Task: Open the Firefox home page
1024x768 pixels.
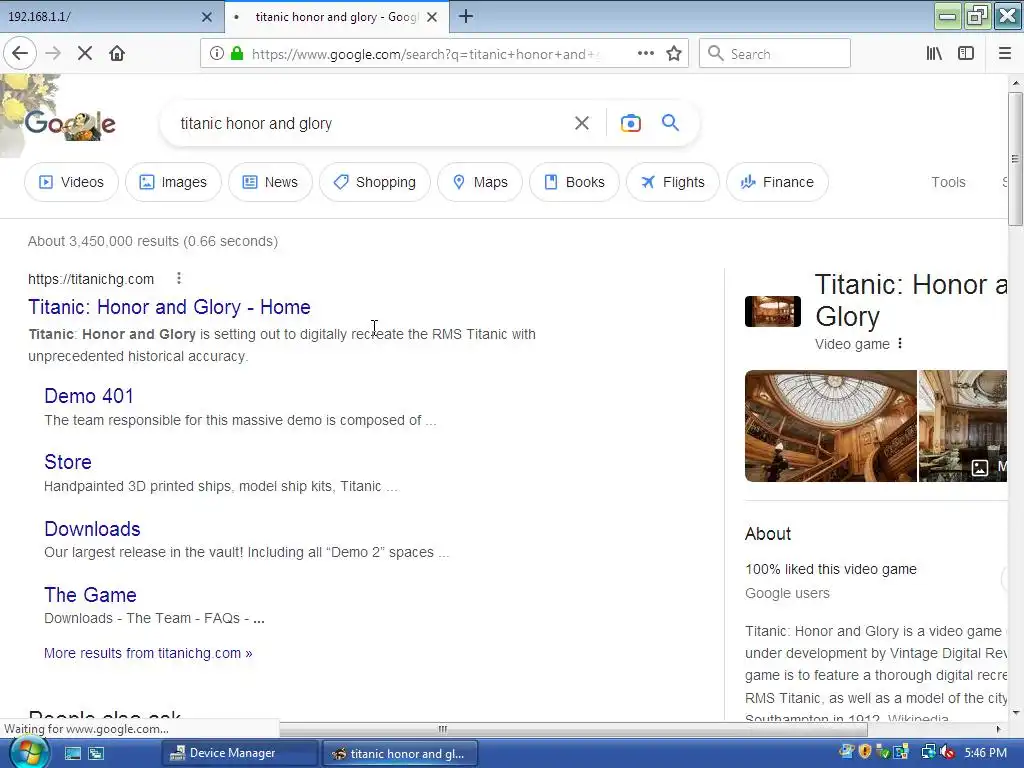Action: [x=117, y=53]
